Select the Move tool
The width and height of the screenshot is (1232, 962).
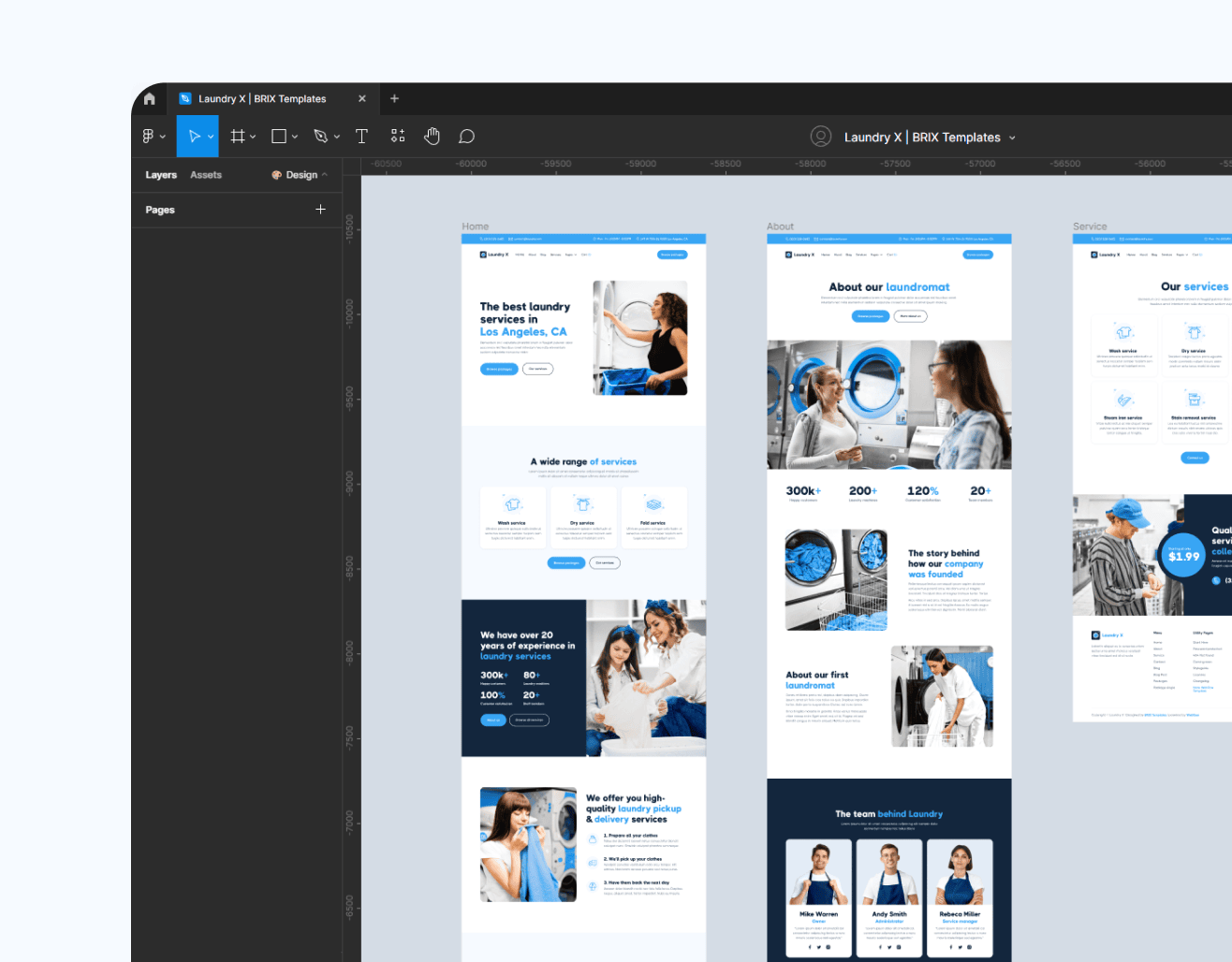point(193,136)
